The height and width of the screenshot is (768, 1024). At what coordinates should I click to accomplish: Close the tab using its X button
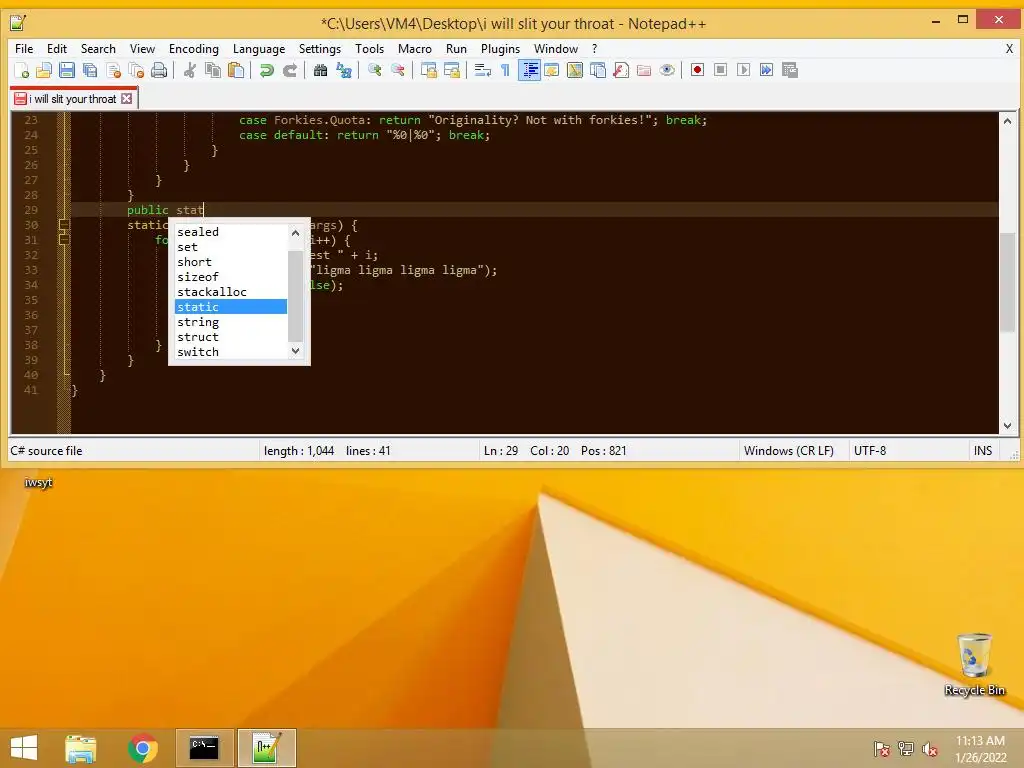(x=127, y=99)
